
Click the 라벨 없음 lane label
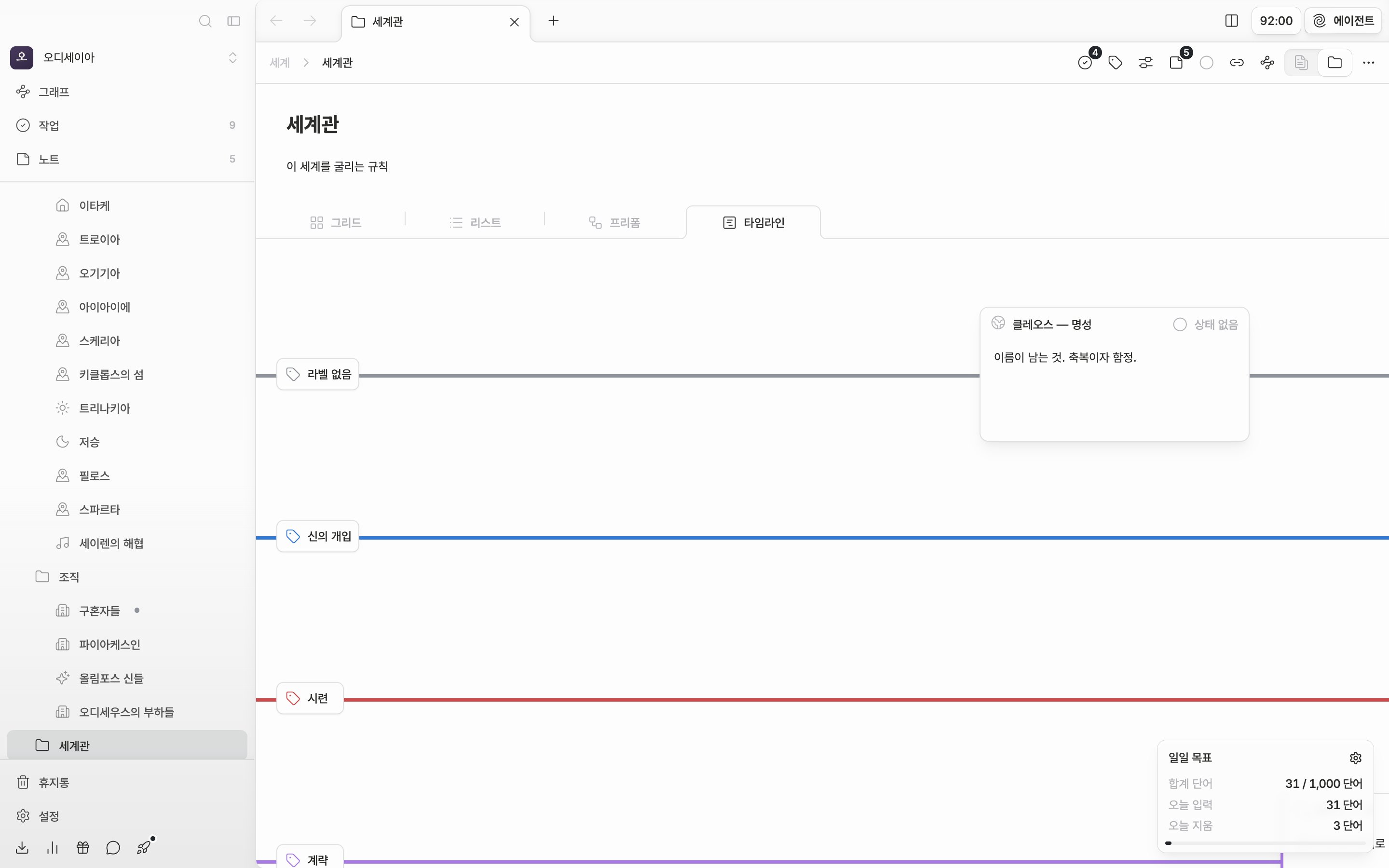click(318, 374)
